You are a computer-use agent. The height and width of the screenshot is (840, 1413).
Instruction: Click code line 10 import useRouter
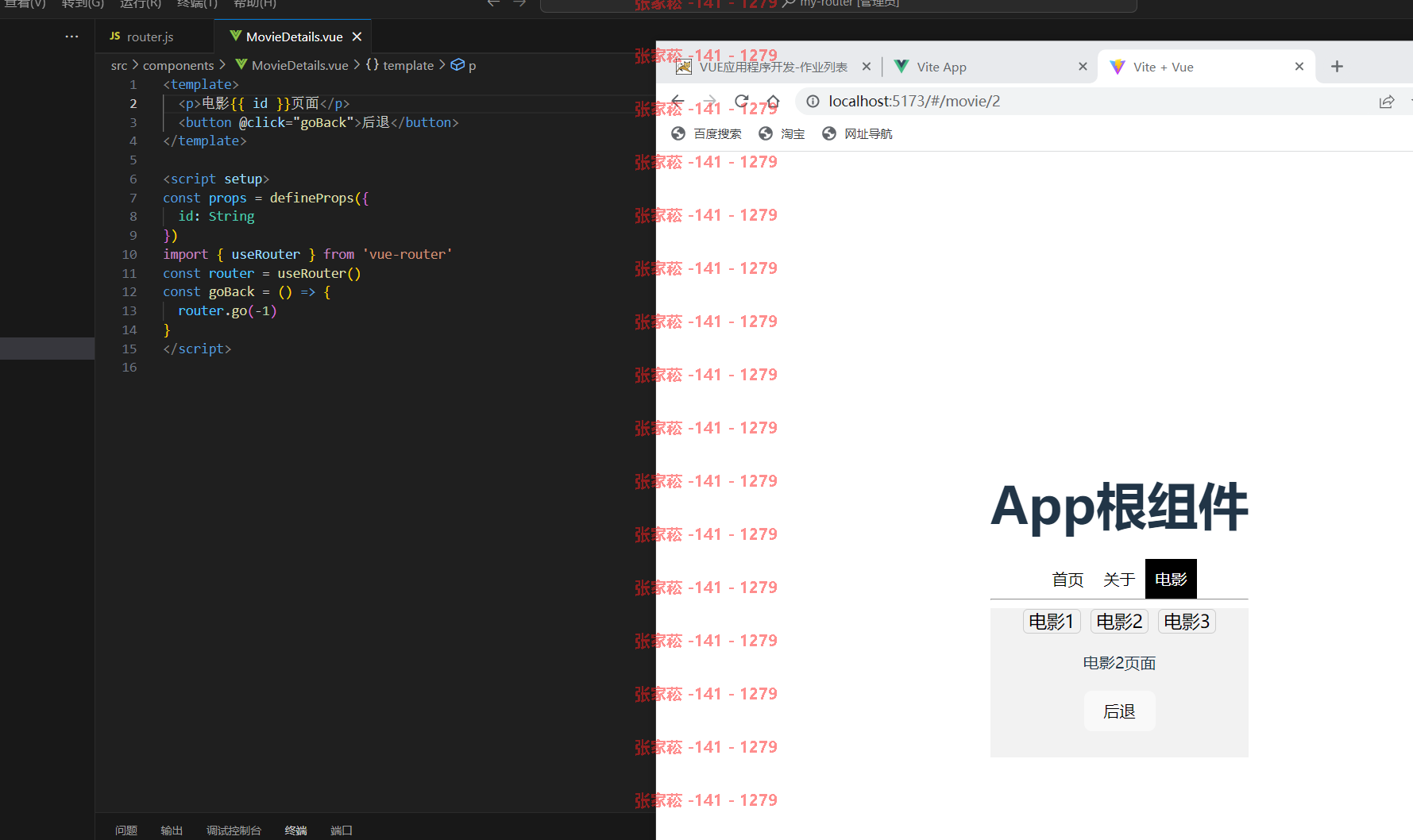[307, 254]
